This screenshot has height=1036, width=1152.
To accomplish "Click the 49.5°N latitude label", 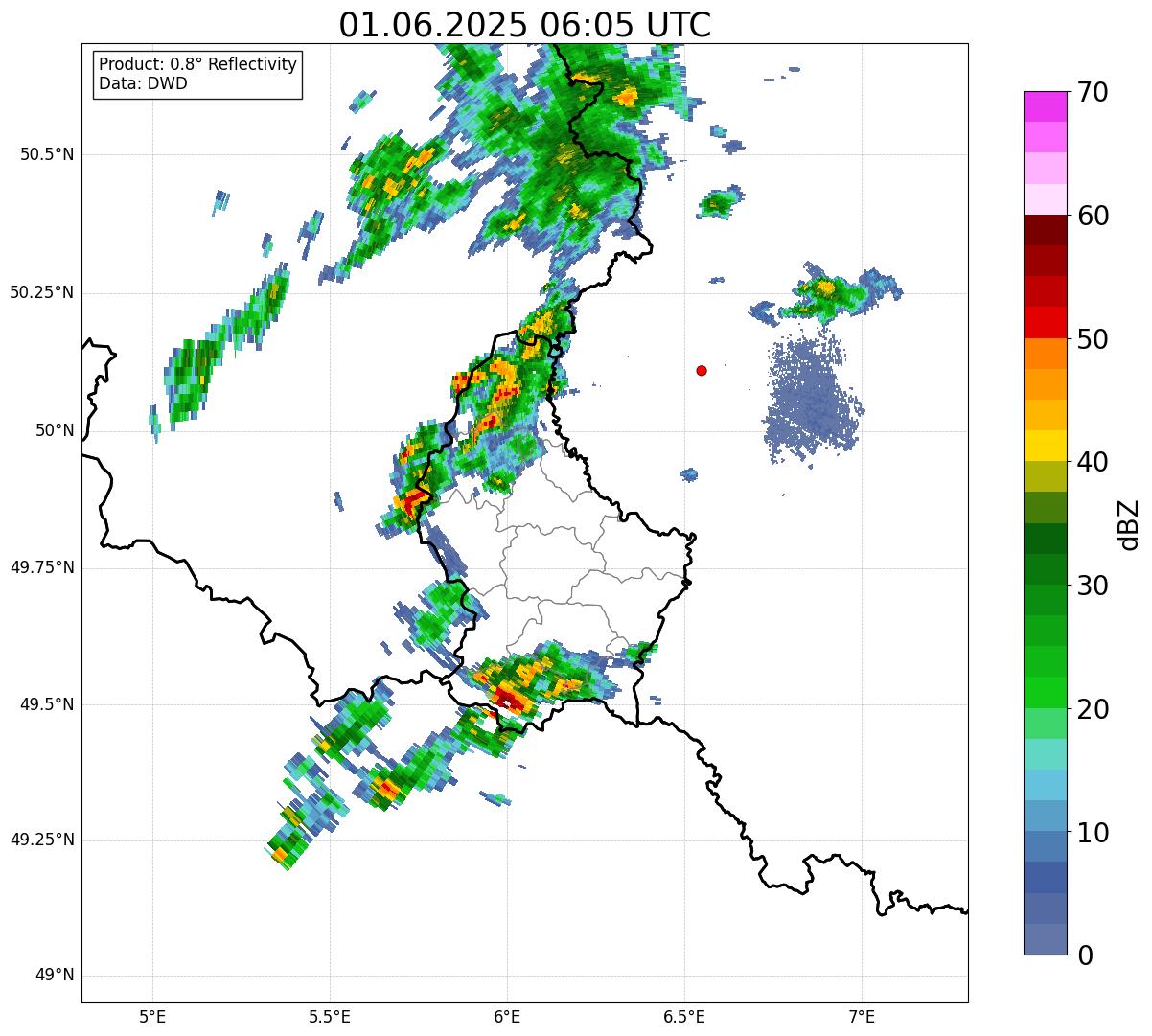I will pos(47,704).
